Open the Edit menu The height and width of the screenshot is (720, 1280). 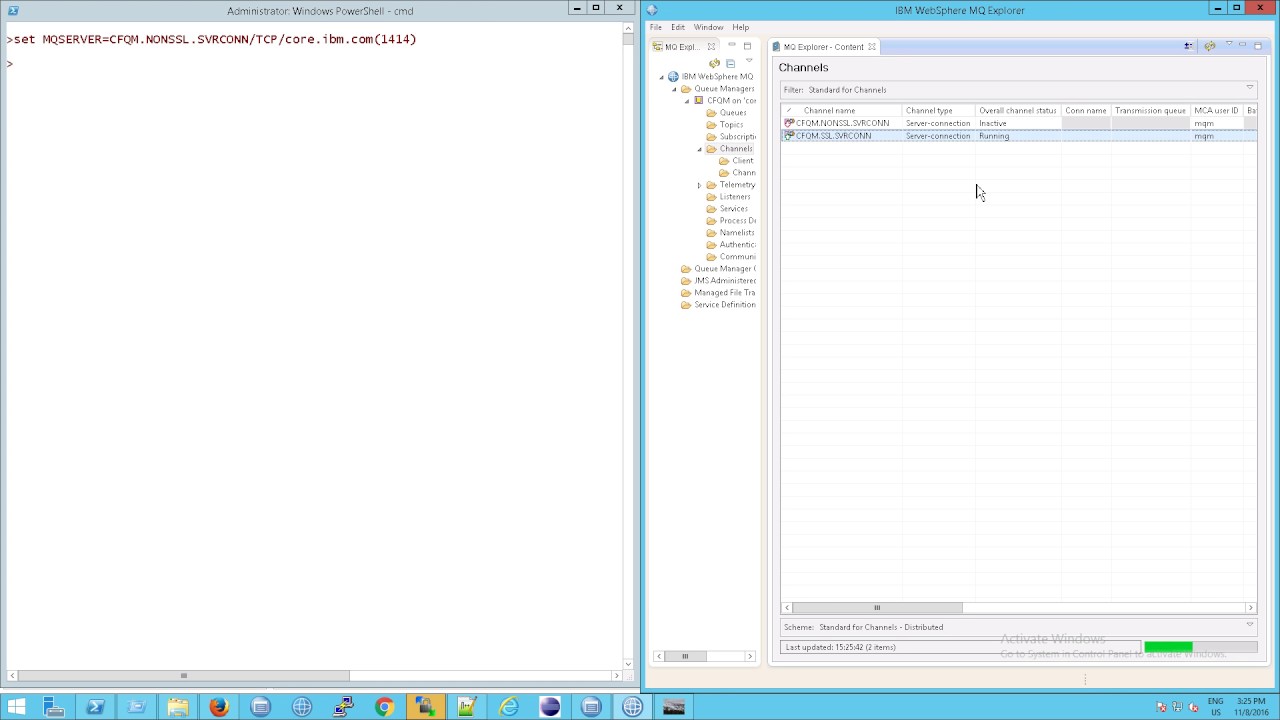678,27
